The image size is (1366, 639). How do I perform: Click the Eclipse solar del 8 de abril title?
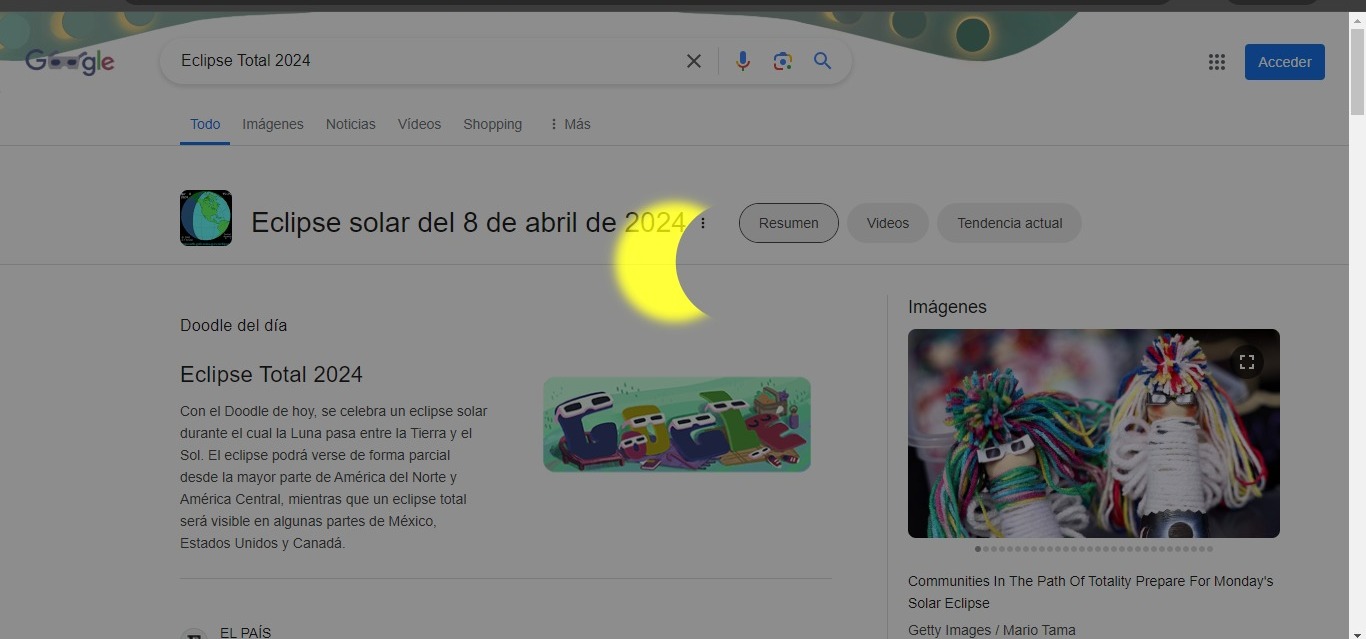468,222
